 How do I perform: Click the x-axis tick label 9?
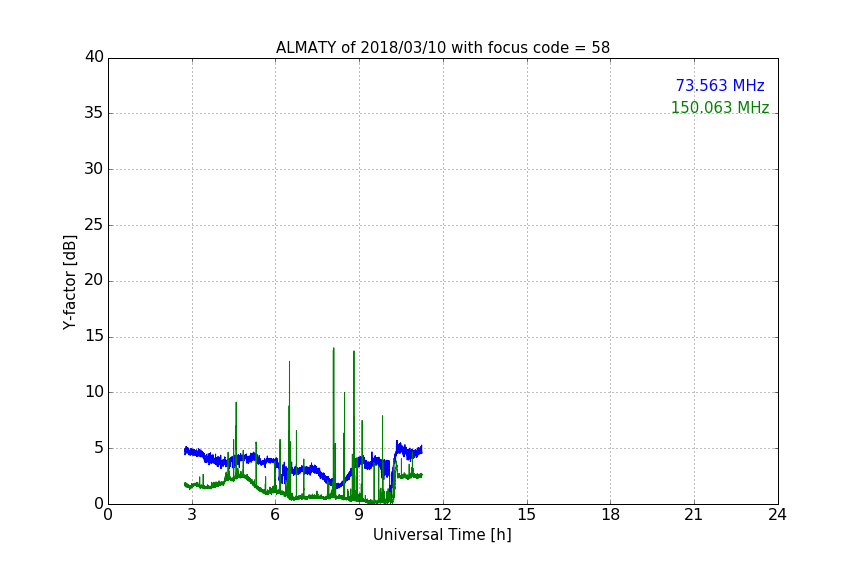(x=359, y=515)
